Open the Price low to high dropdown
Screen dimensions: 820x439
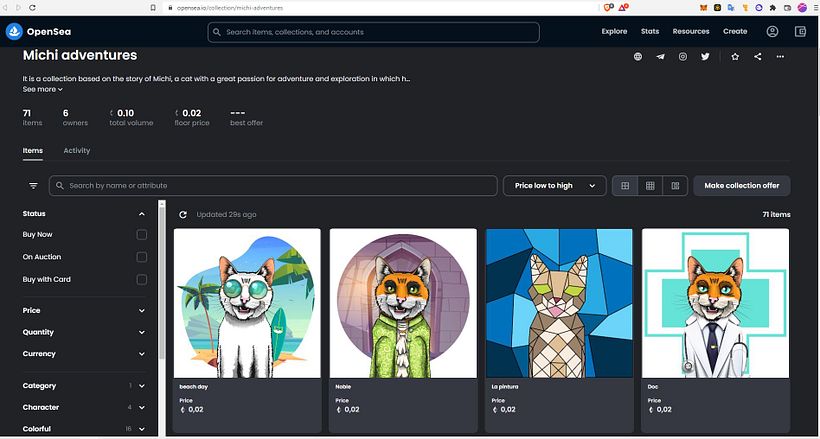554,186
